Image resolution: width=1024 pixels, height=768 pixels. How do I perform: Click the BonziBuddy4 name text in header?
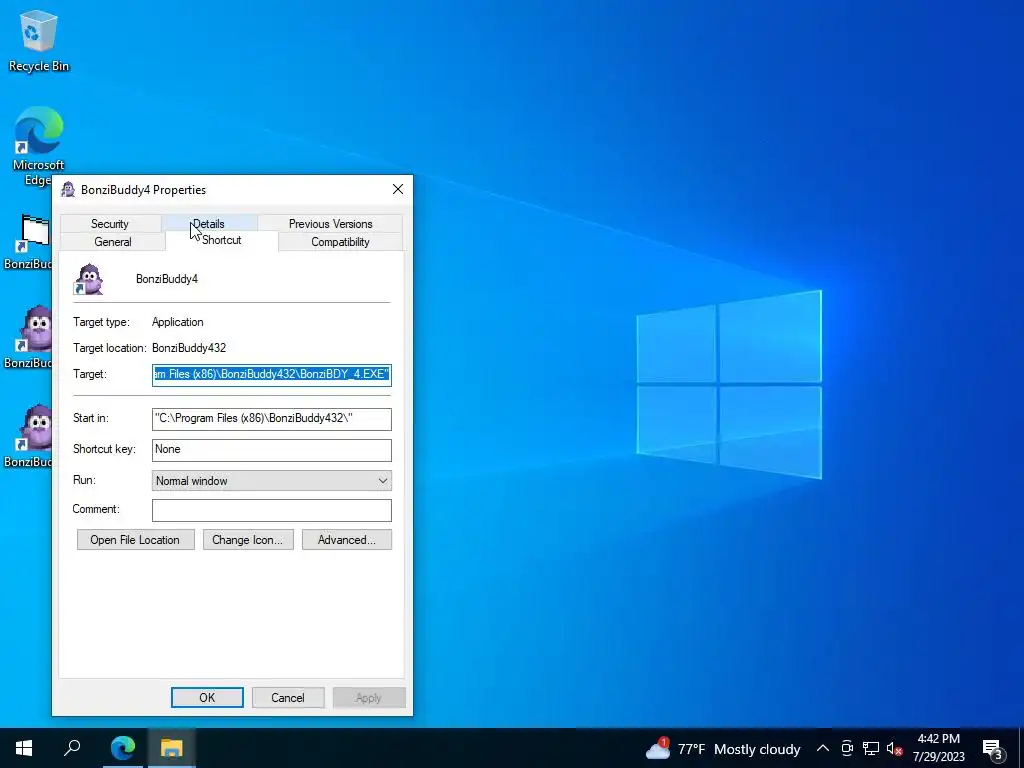click(x=167, y=280)
